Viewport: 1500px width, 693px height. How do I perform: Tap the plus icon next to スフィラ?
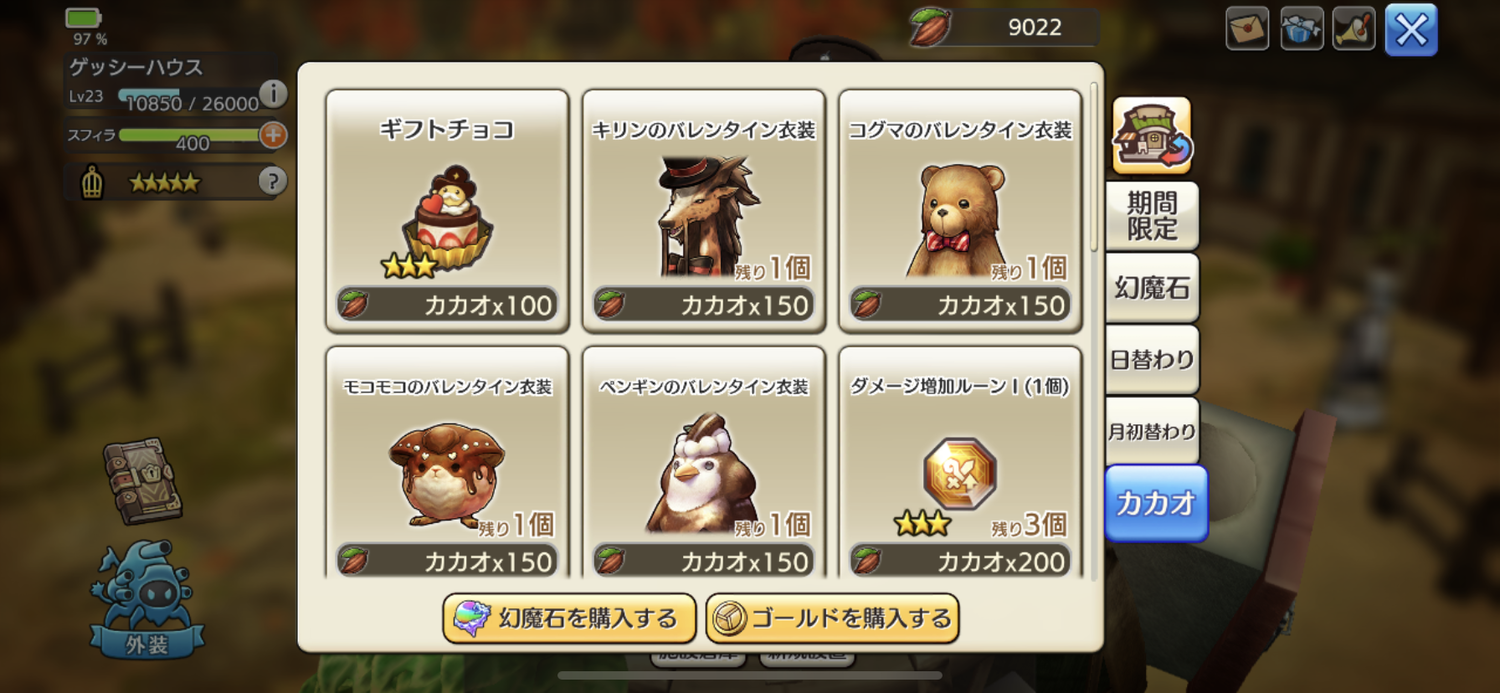pos(273,135)
